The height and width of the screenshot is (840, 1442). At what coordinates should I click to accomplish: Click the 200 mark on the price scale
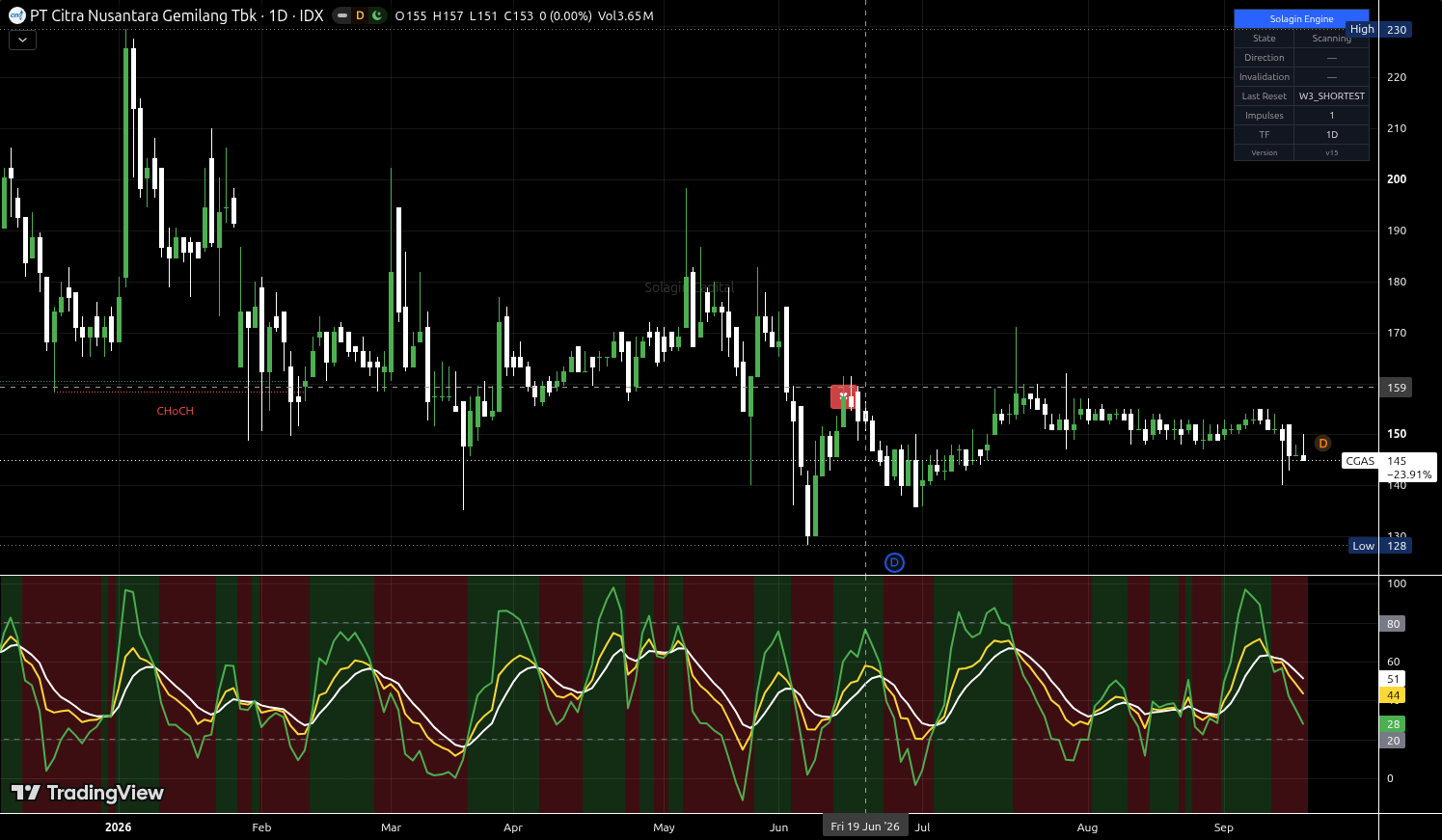[x=1396, y=179]
